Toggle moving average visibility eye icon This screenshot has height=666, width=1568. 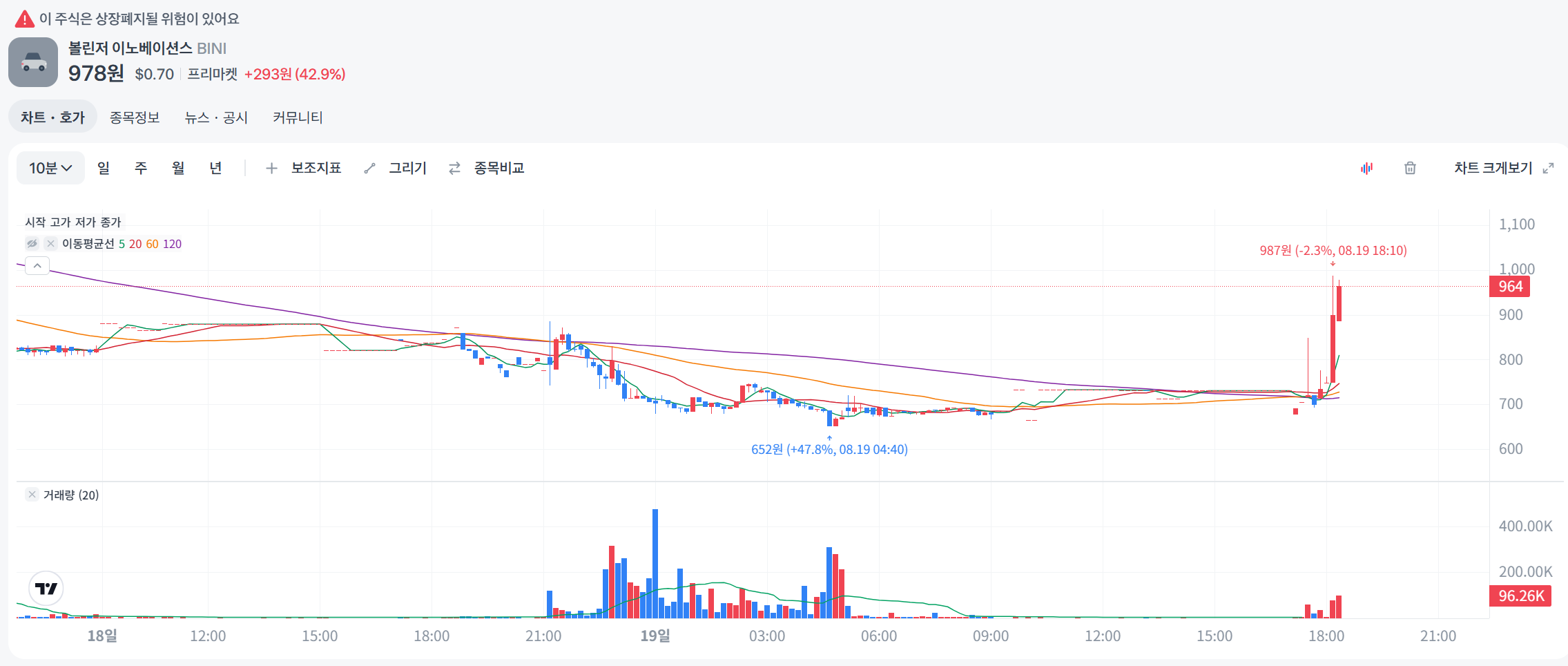point(32,243)
